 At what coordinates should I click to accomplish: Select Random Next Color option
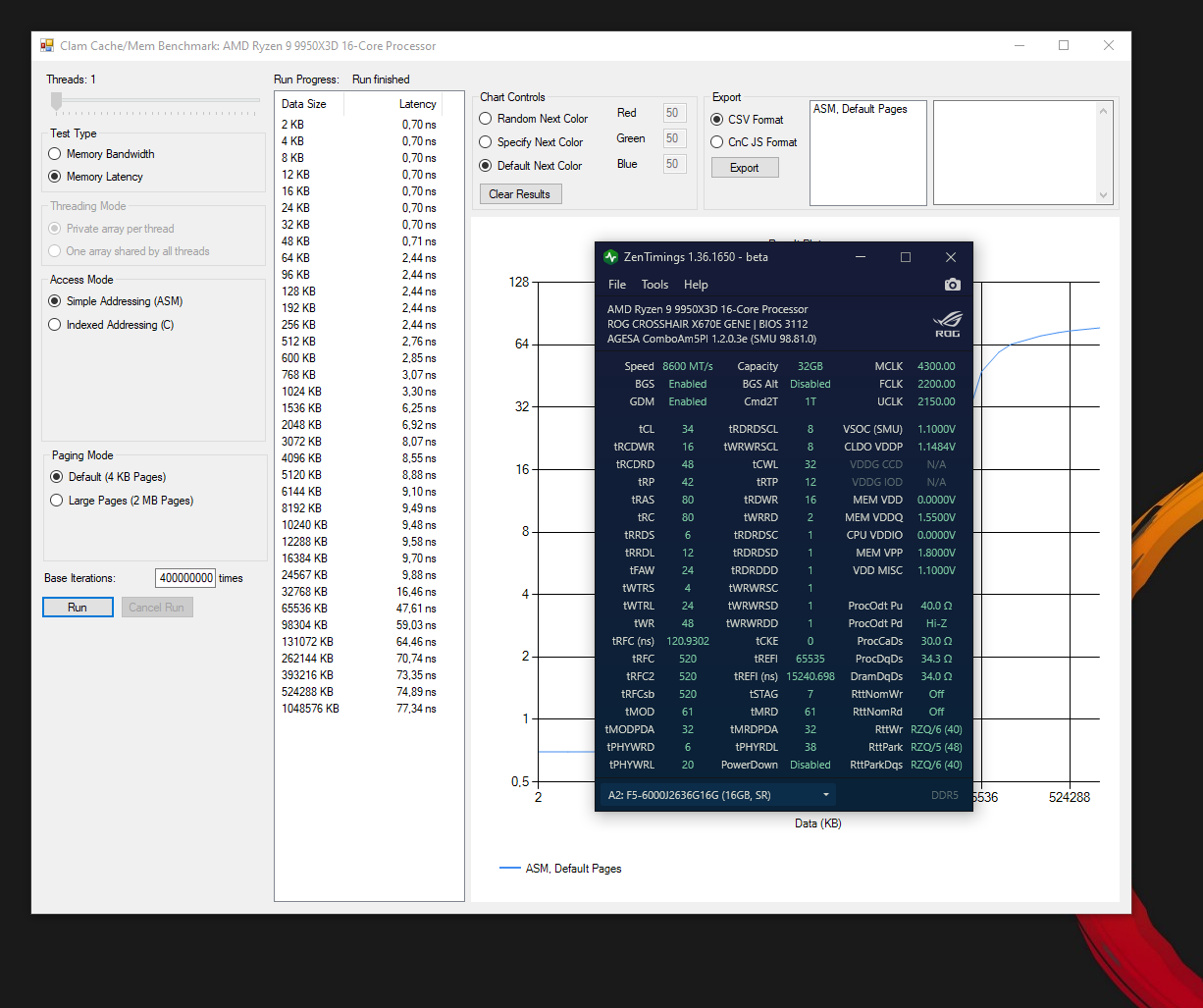coord(486,119)
